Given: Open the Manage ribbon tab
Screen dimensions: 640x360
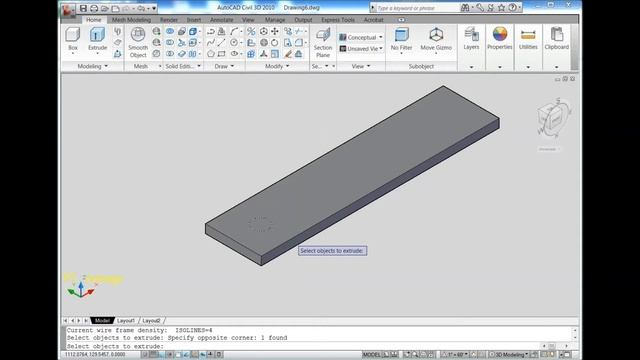Looking at the screenshot, I should [x=275, y=20].
